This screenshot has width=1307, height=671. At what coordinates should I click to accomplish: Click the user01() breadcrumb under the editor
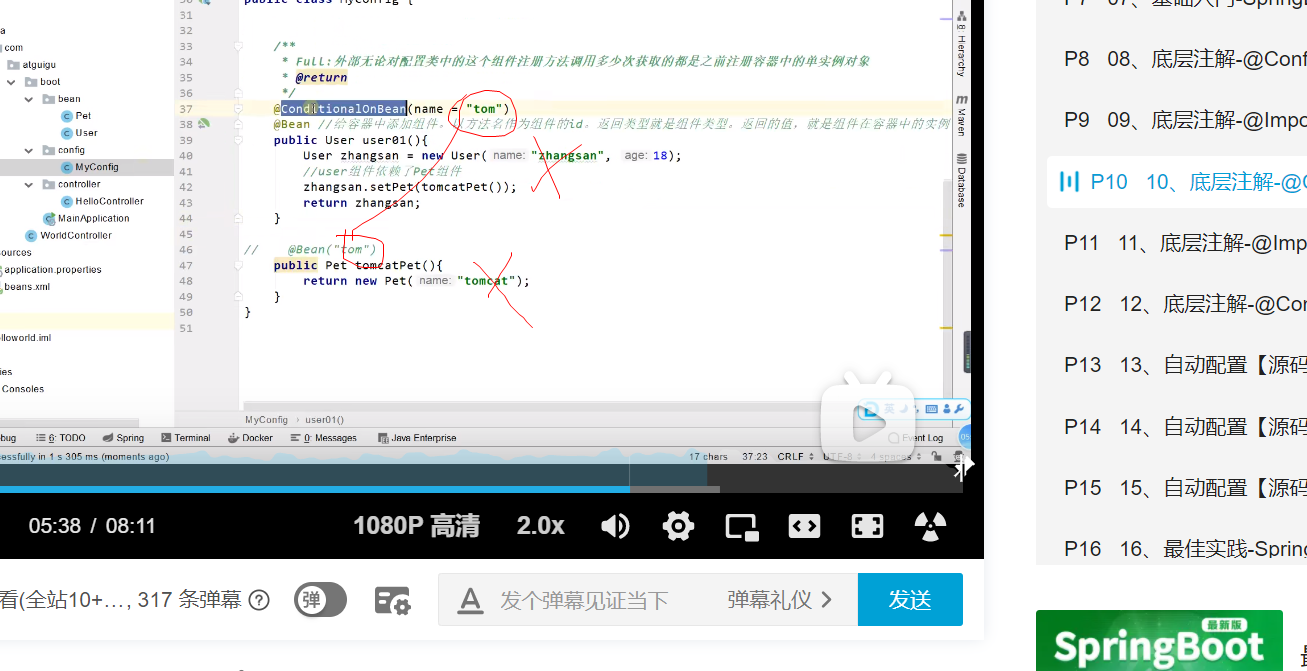[324, 420]
